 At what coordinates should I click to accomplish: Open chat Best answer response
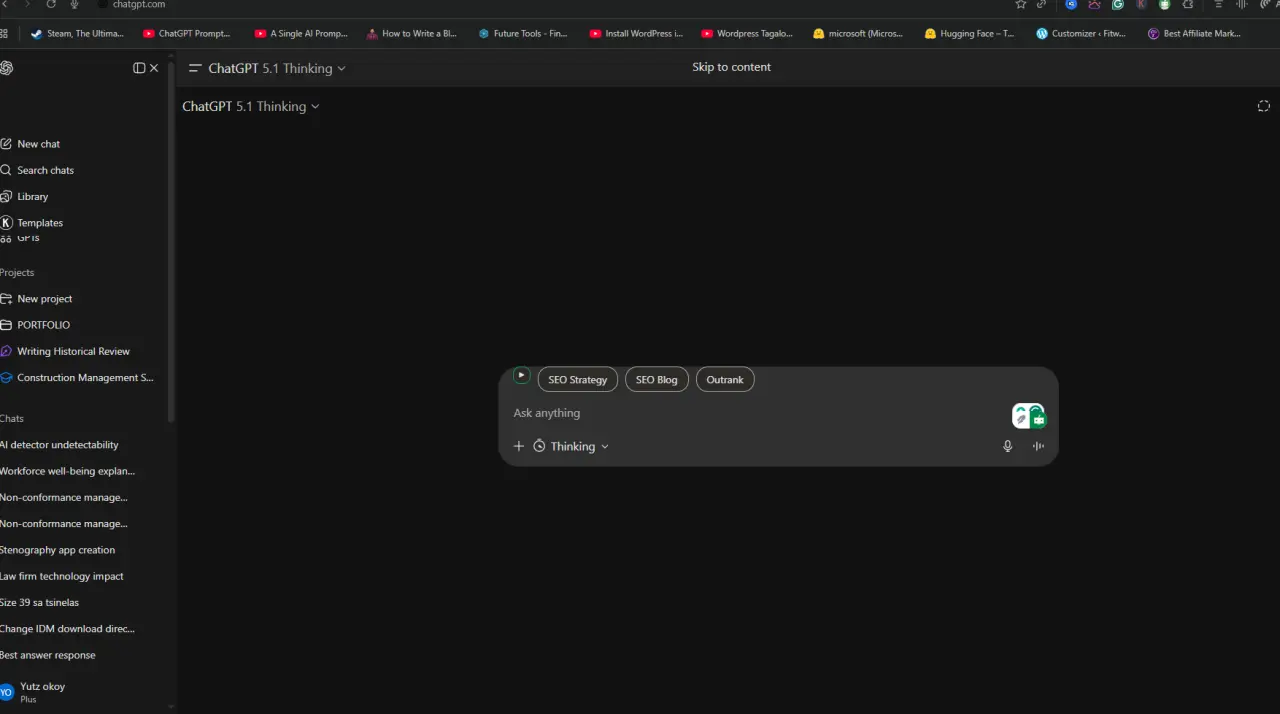coord(48,655)
